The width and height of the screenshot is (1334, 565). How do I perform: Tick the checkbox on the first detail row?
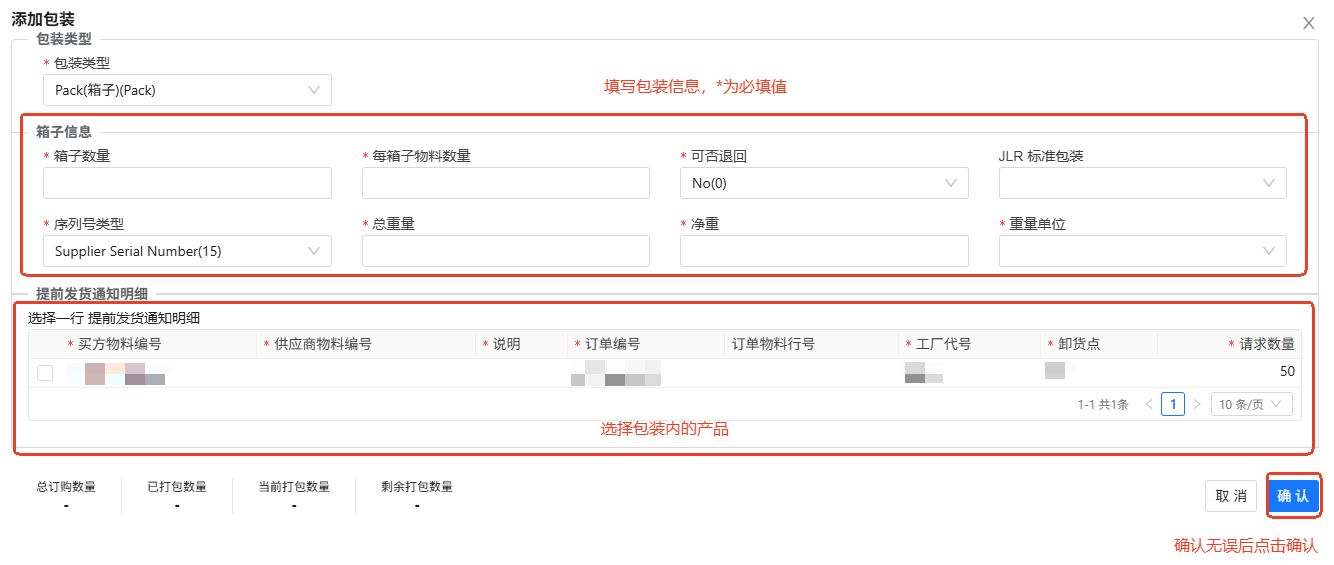pyautogui.click(x=45, y=373)
